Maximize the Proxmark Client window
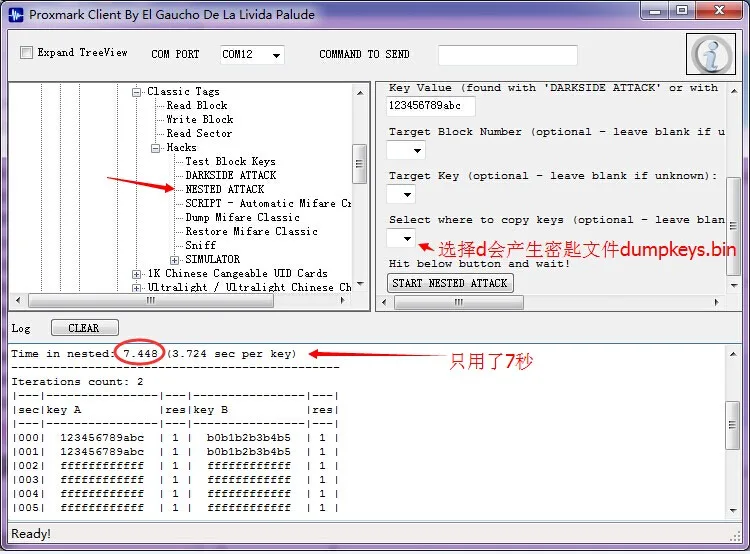This screenshot has width=750, height=554. click(682, 11)
